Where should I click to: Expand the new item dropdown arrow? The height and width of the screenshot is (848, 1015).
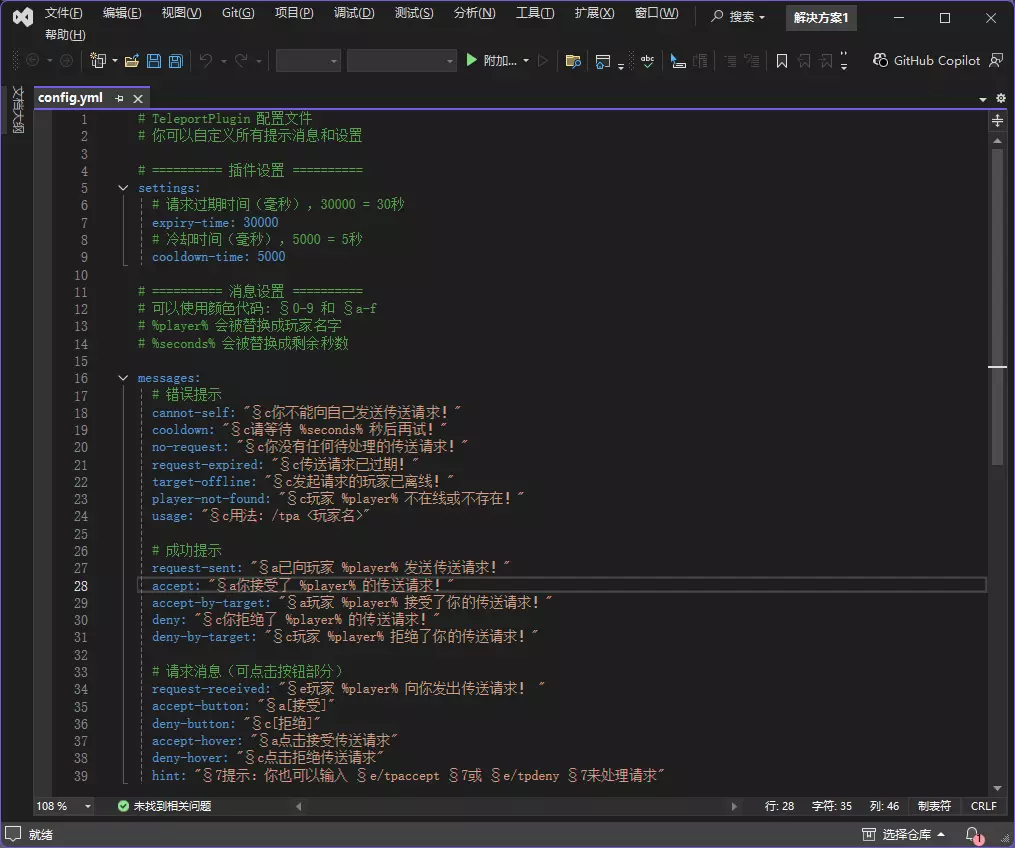click(115, 61)
